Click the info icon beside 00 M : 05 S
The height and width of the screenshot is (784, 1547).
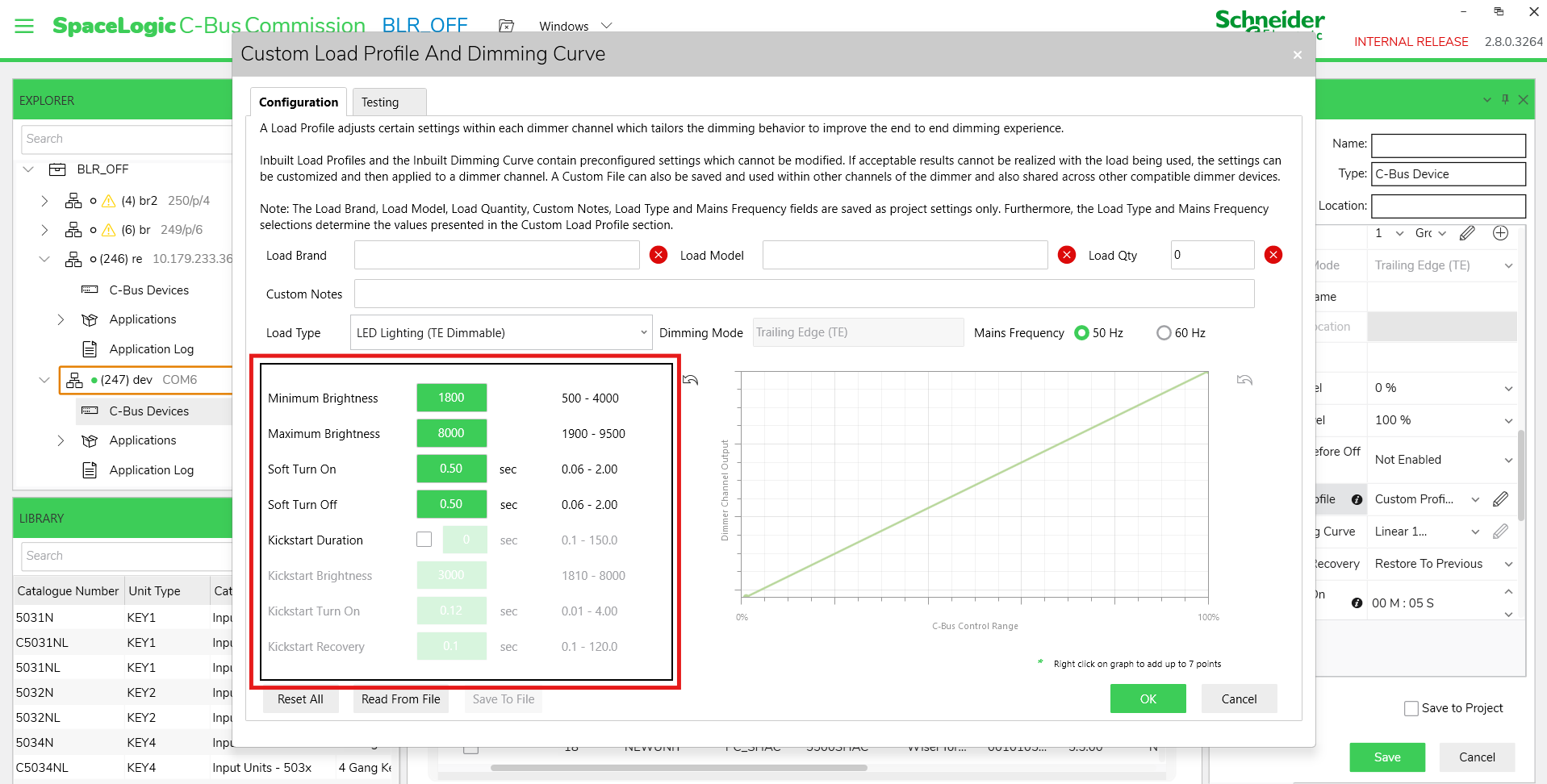tap(1357, 603)
